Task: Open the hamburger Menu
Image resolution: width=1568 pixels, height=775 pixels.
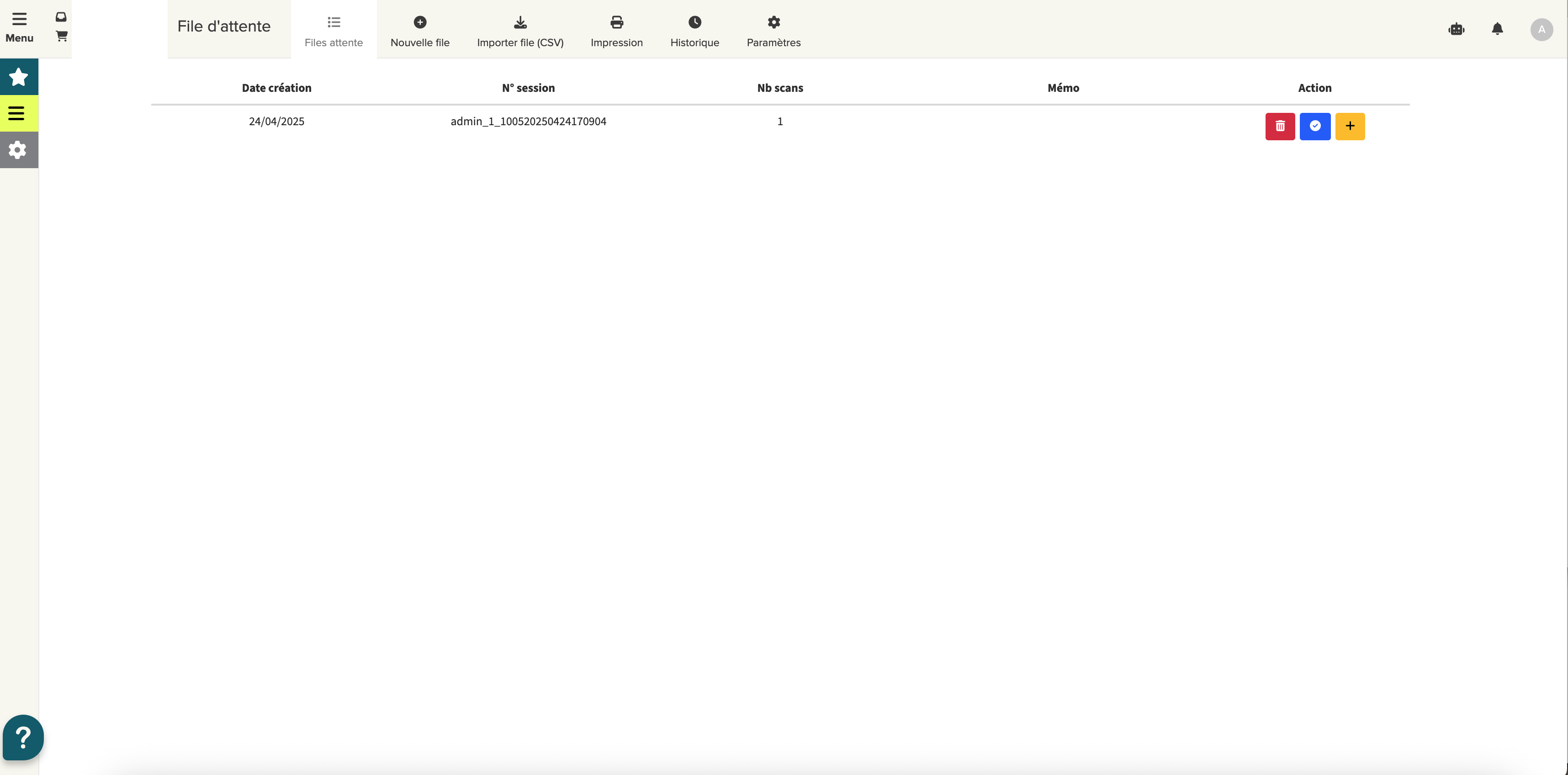Action: [20, 27]
